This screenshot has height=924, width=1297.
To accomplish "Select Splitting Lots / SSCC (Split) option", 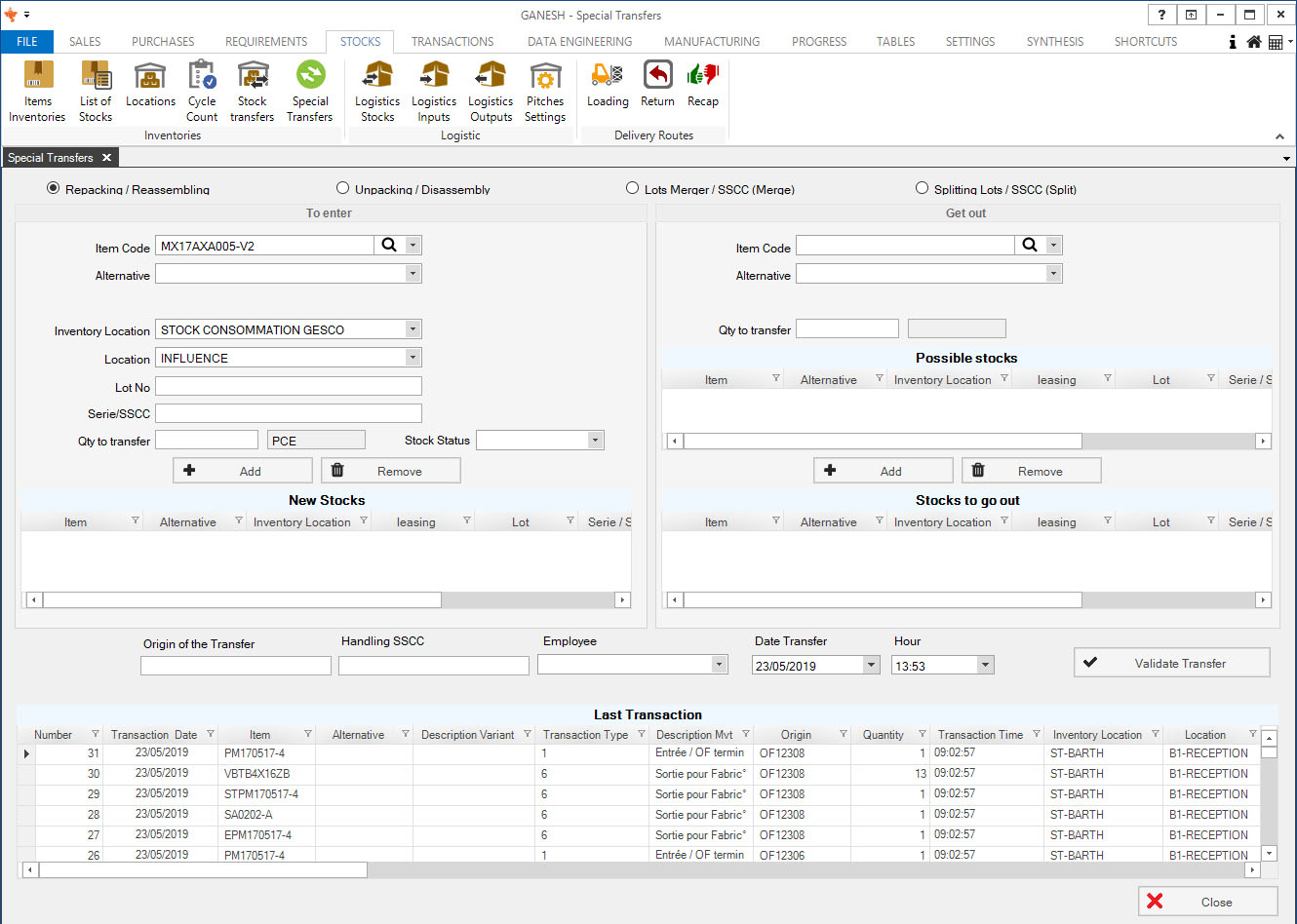I will pos(923,188).
